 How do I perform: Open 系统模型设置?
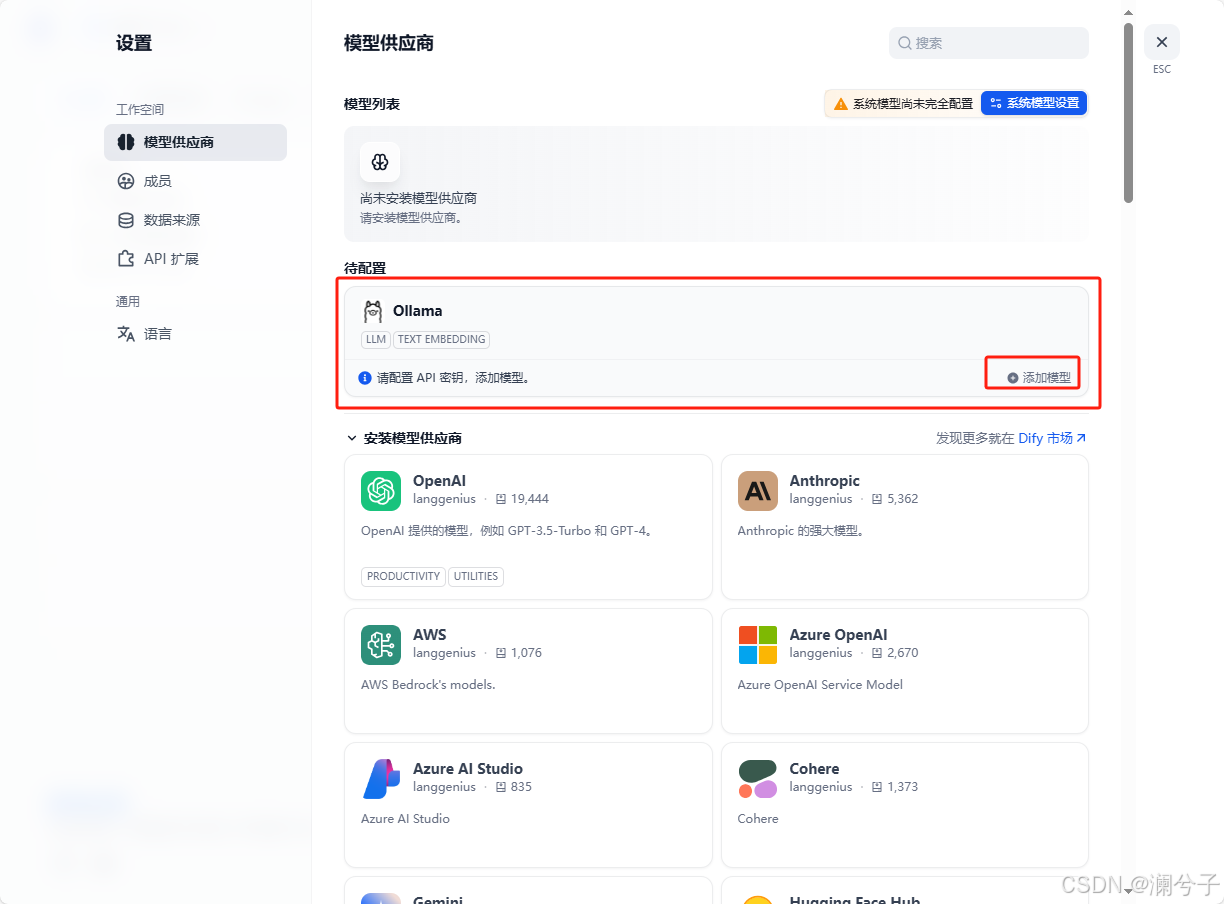(1034, 103)
